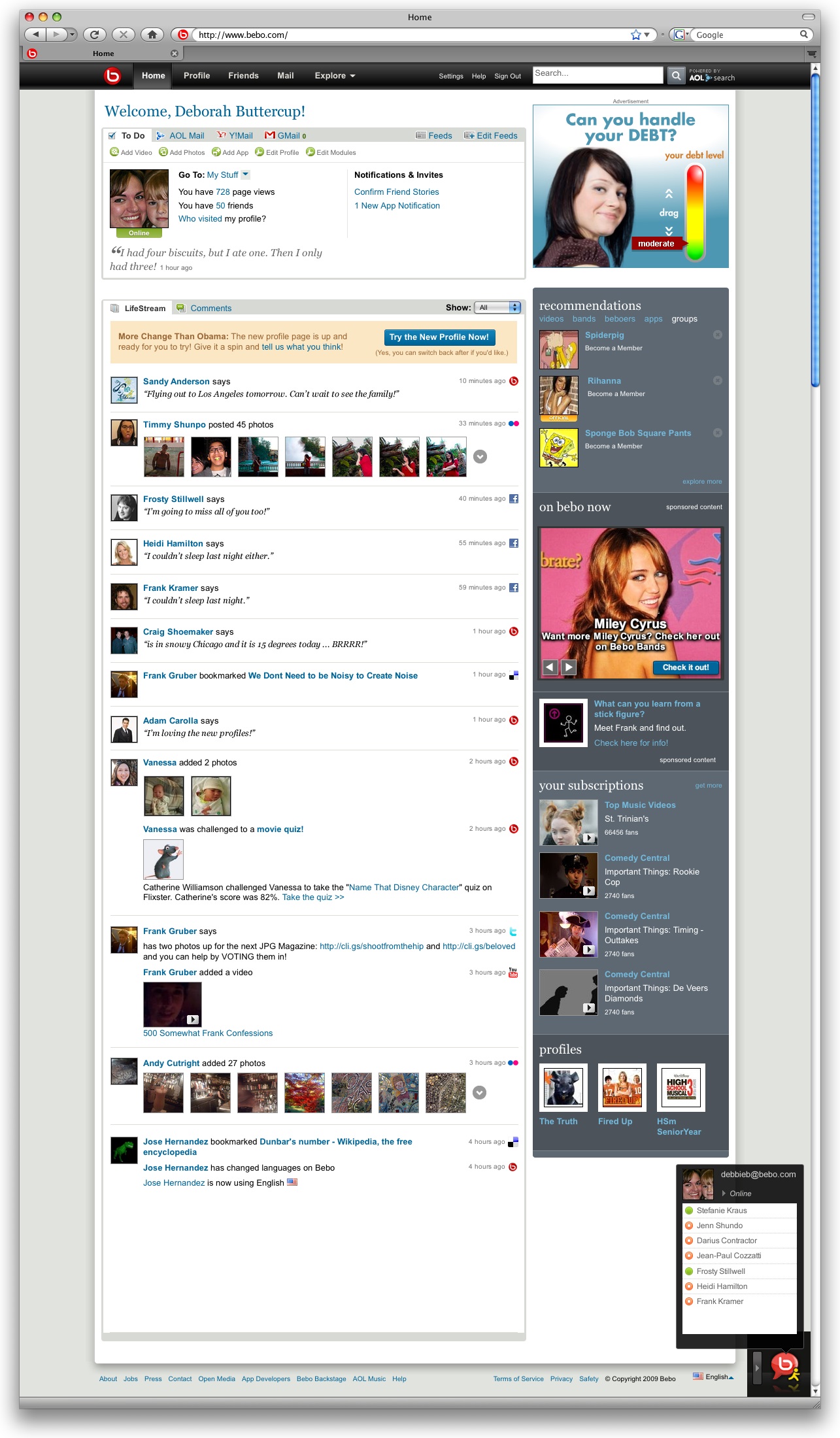Screen dimensions: 840x1438
Task: Dismiss the Rihanna recommendation
Action: tap(717, 380)
